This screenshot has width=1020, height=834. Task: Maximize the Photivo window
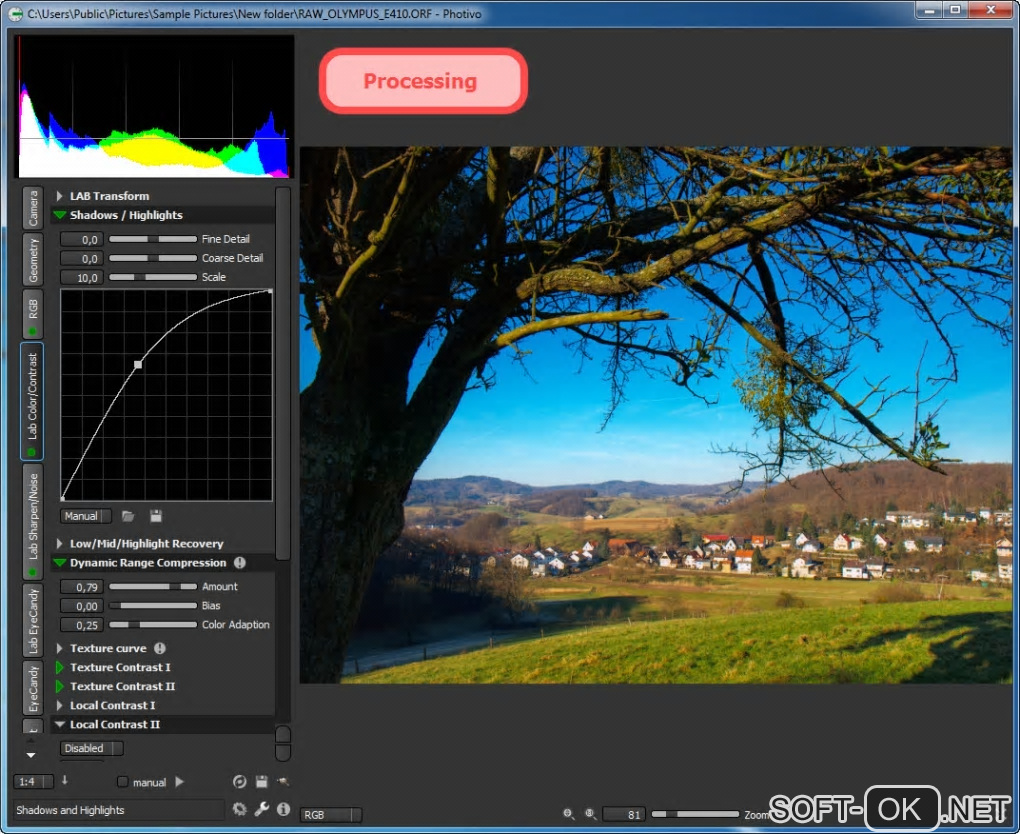click(956, 10)
